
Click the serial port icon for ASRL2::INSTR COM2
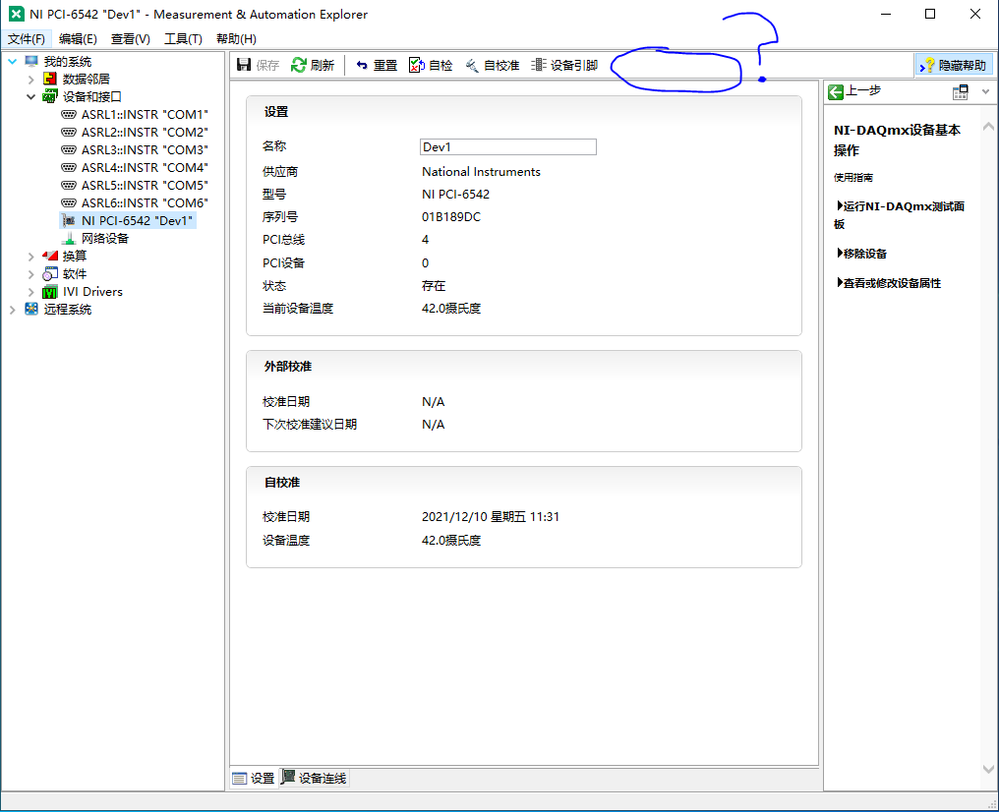coord(69,133)
